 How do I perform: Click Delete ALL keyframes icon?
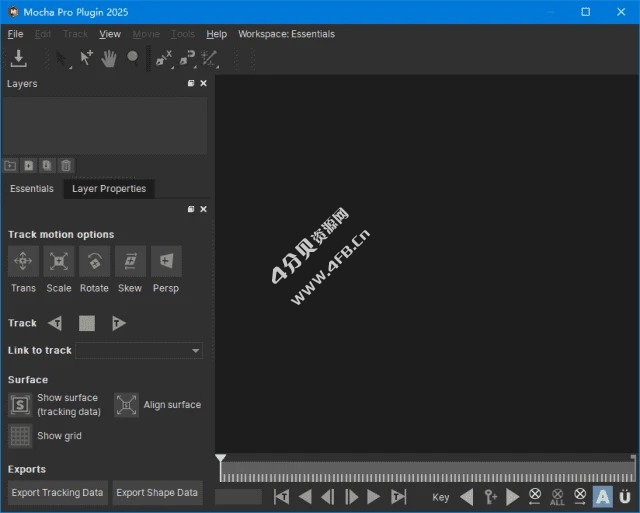[557, 497]
